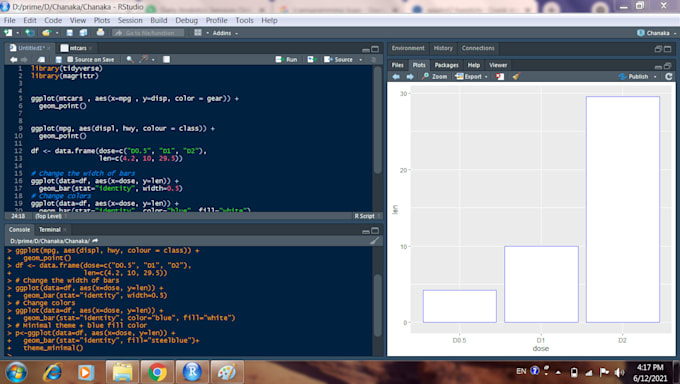Show the previous plot with left arrow
Viewport: 680px width, 384px height.
coord(396,76)
